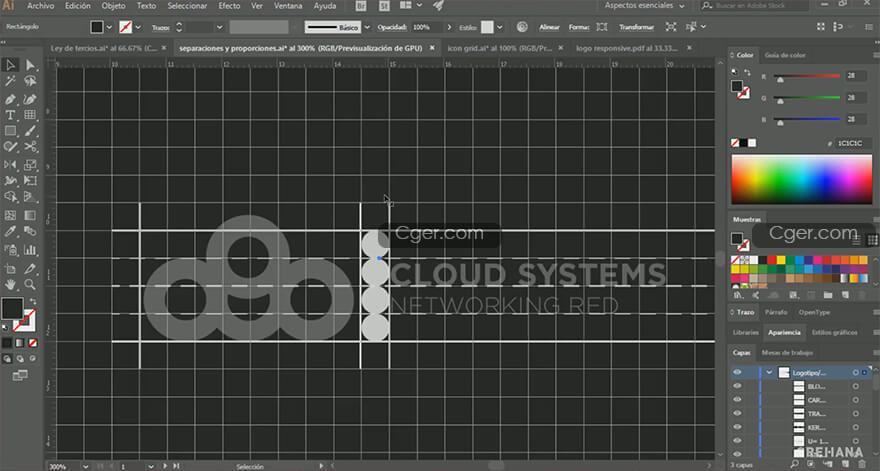The width and height of the screenshot is (880, 471).
Task: Select the Free Transform tool
Action: pyautogui.click(x=30, y=181)
